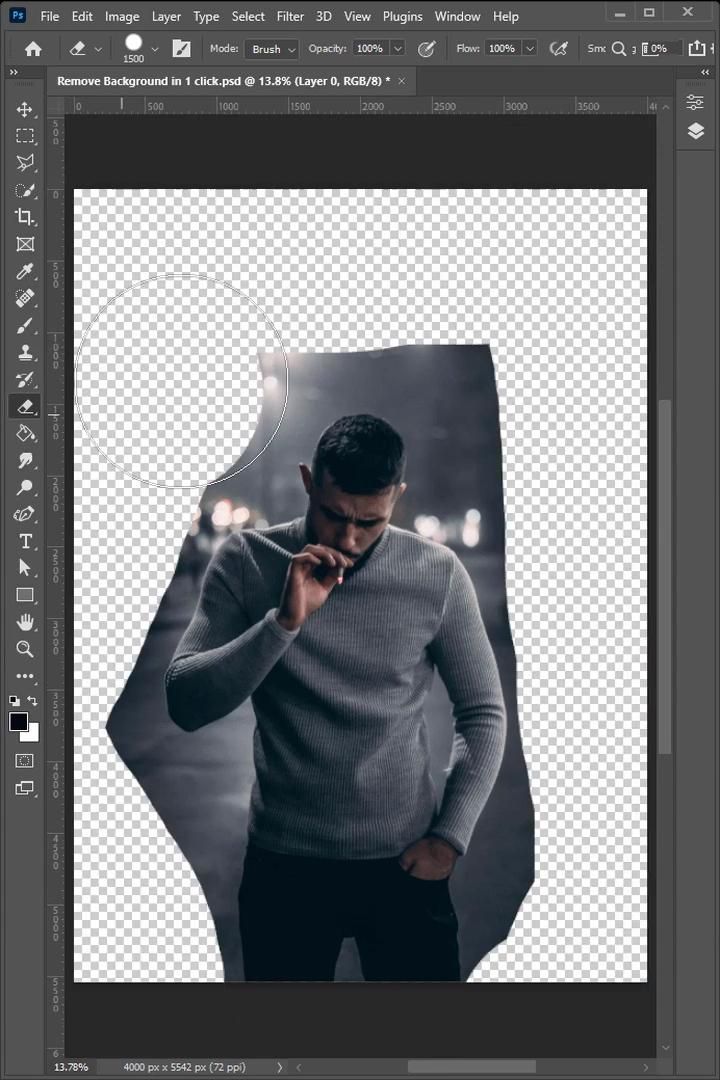Select the Remove Background document tab

[x=223, y=81]
